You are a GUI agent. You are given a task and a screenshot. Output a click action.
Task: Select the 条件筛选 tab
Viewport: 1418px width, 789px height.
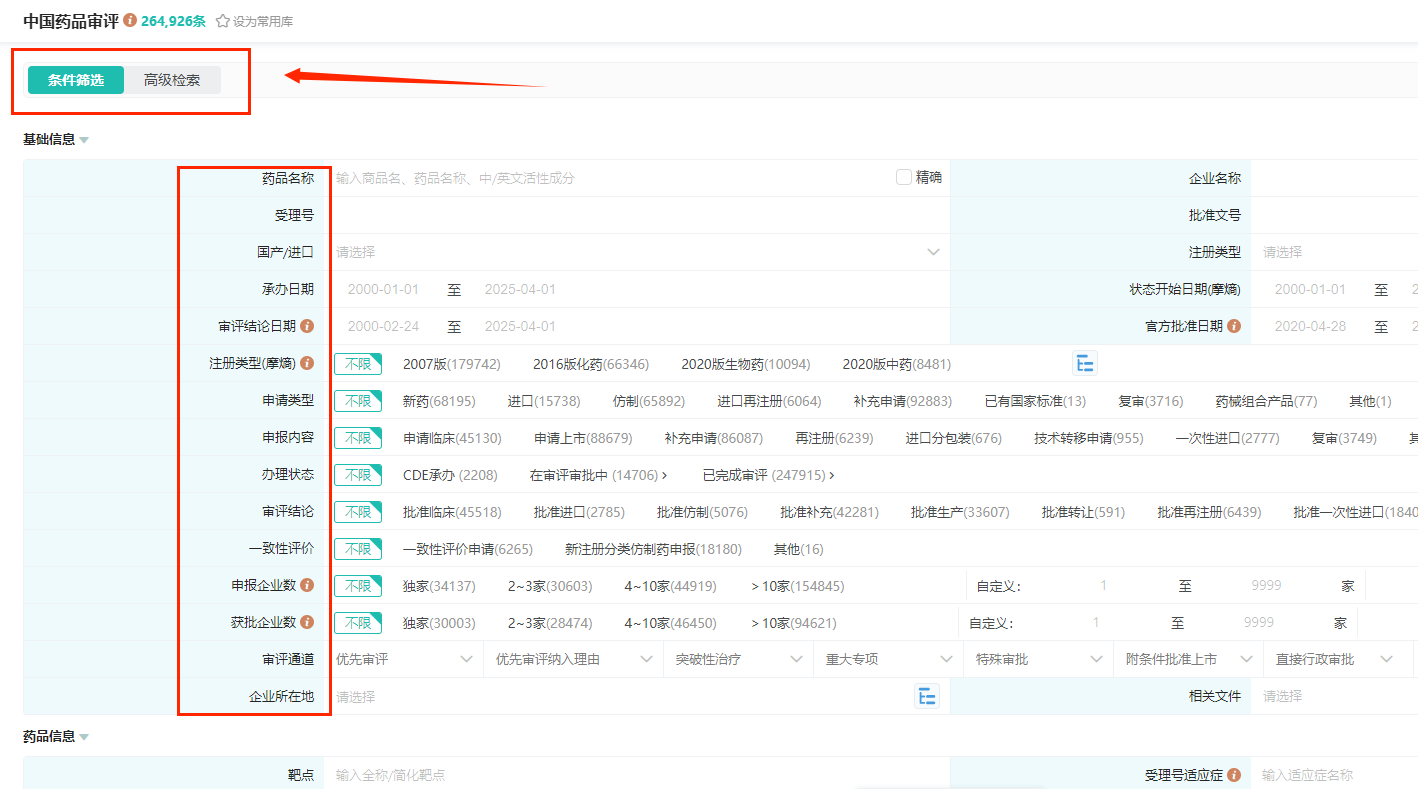[x=76, y=80]
